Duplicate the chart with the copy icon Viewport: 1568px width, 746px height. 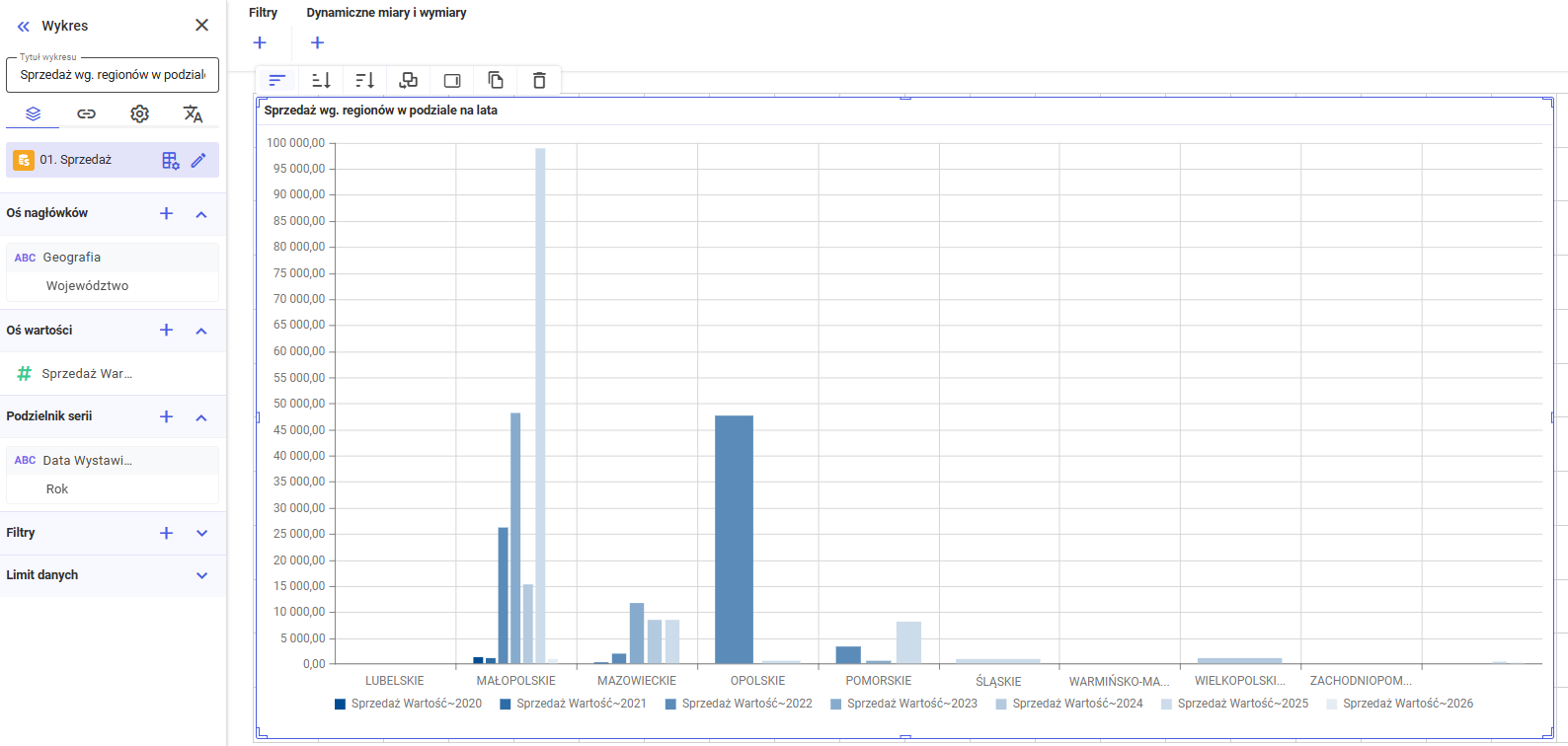tap(496, 80)
